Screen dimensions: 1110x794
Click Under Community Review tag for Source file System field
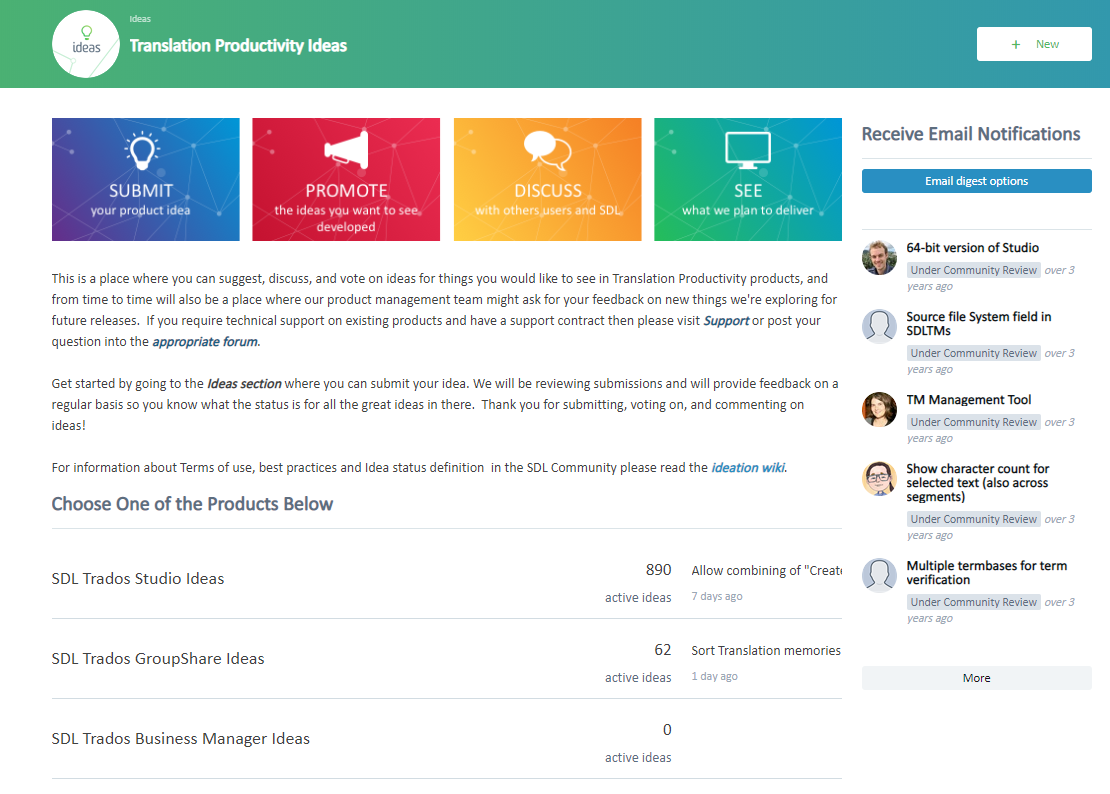pos(973,353)
